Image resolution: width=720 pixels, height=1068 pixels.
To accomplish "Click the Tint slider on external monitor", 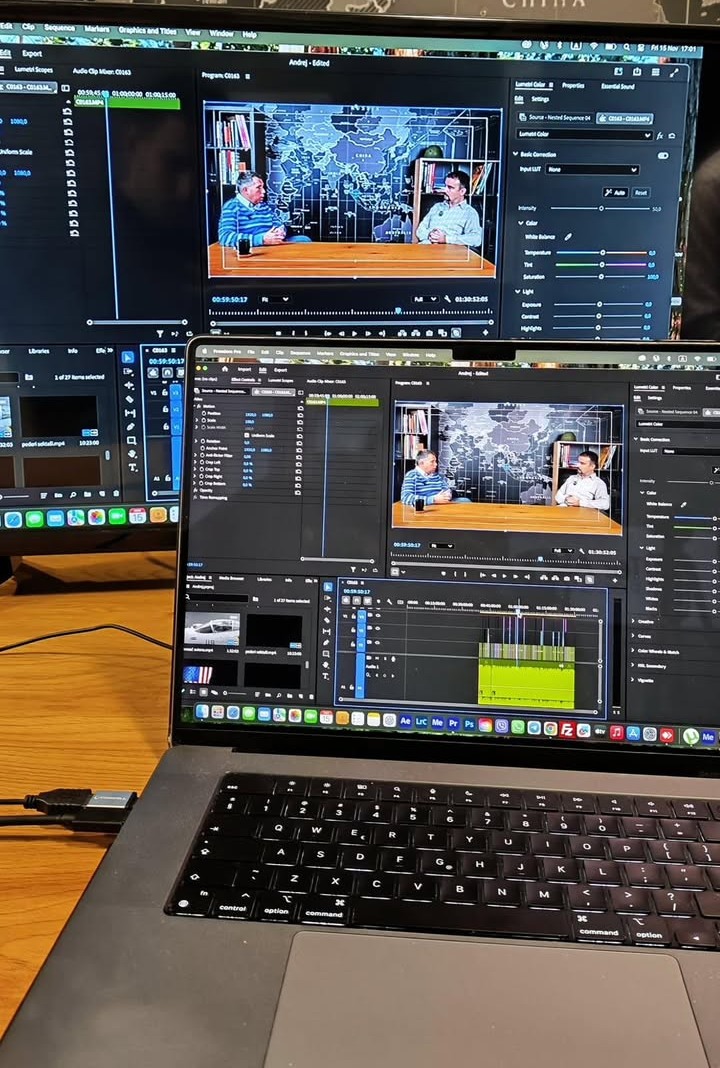I will [x=601, y=265].
